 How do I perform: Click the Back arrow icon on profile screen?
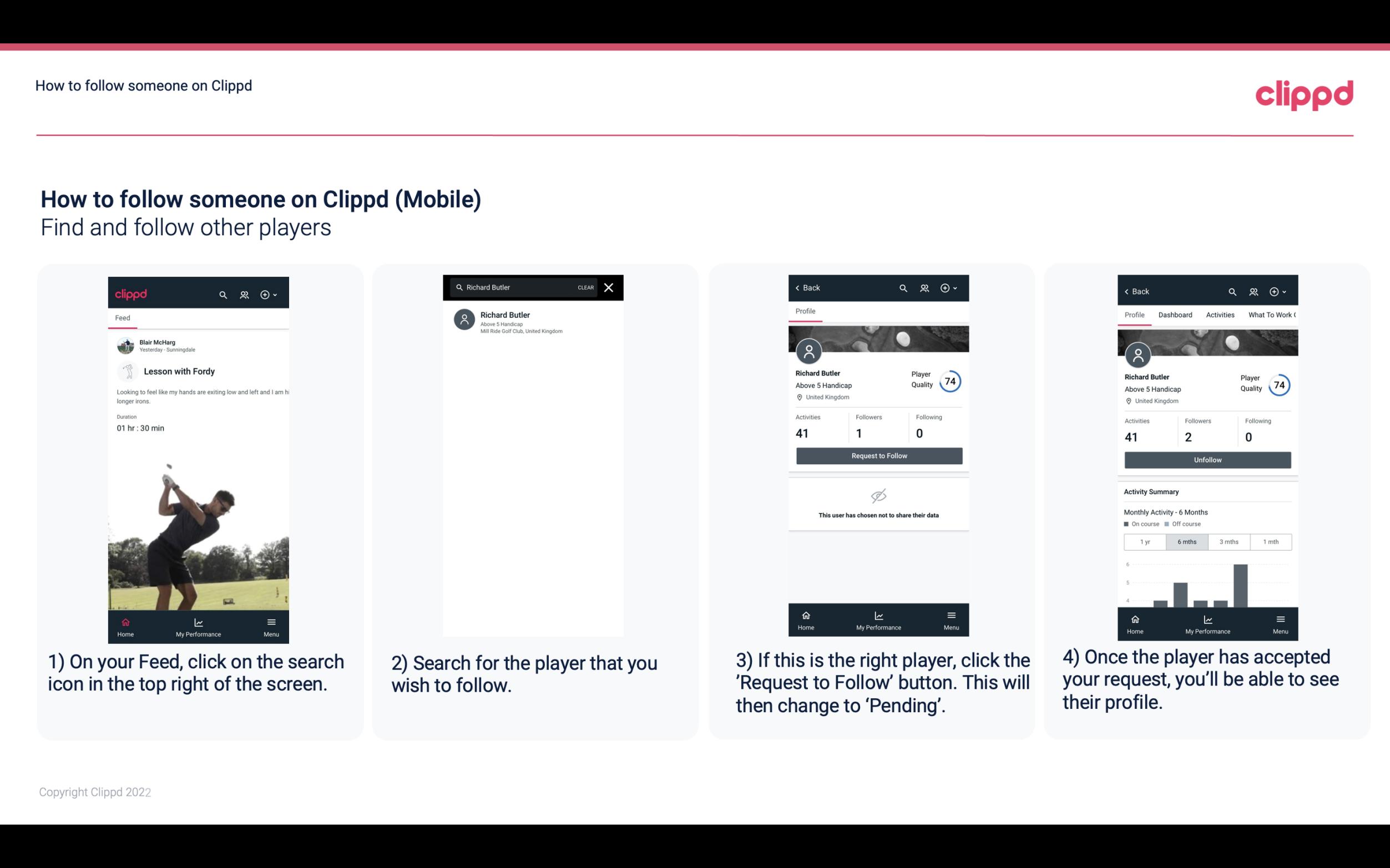tap(800, 287)
